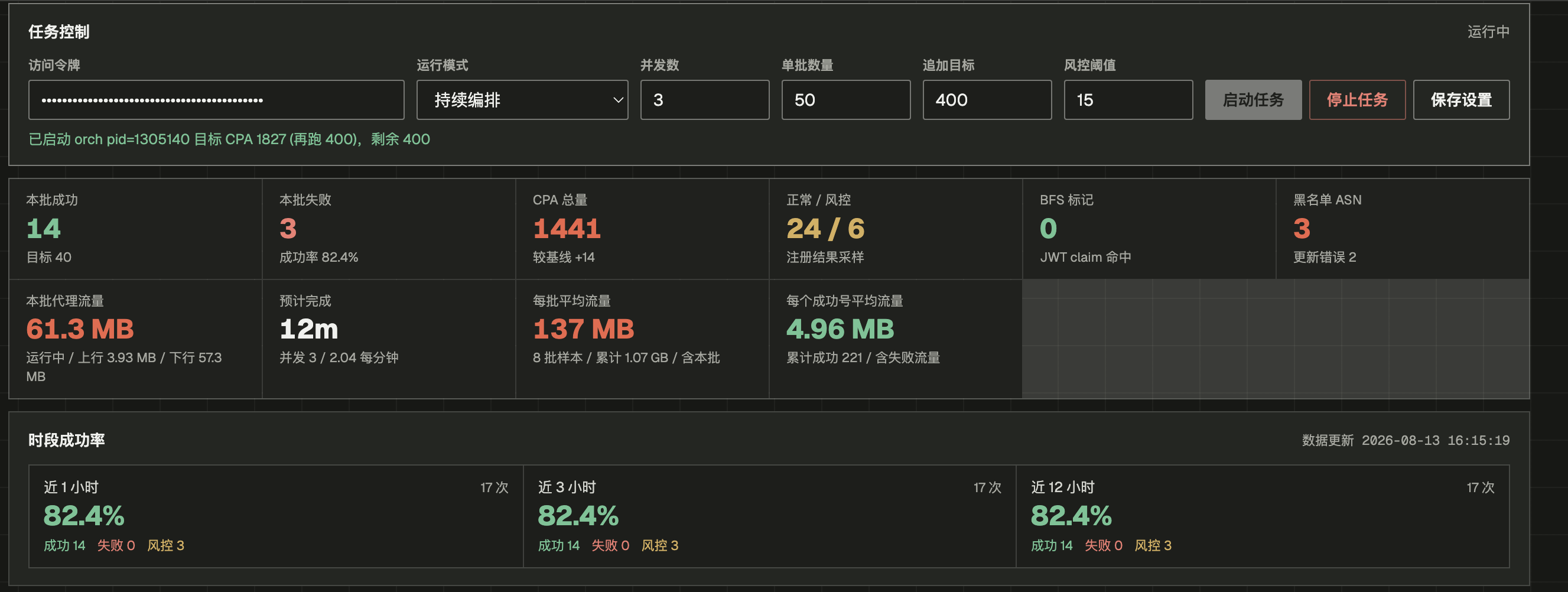Click the 17 次 count in 近 1 小时 card
This screenshot has height=592, width=1568.
click(495, 487)
